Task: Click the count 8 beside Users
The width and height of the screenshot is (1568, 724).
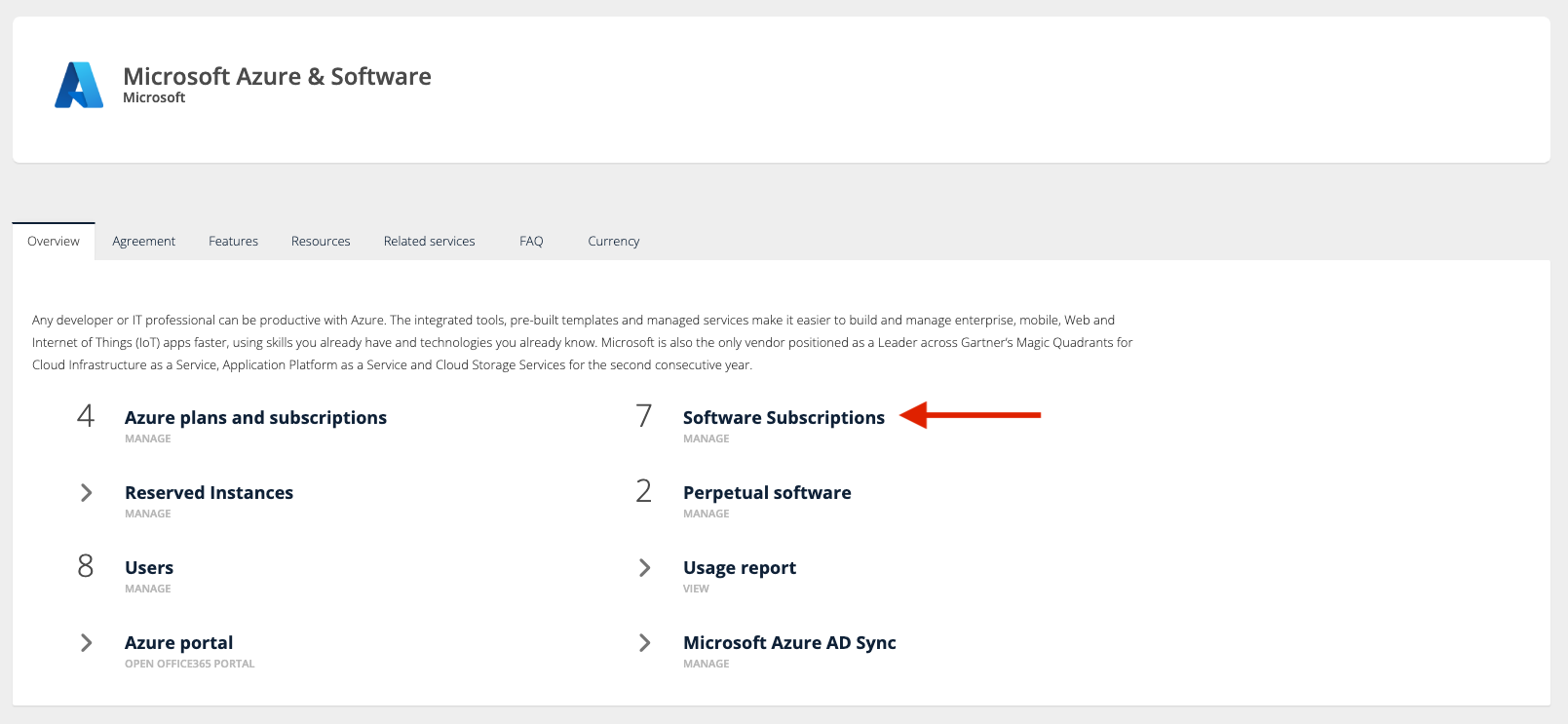Action: [86, 566]
